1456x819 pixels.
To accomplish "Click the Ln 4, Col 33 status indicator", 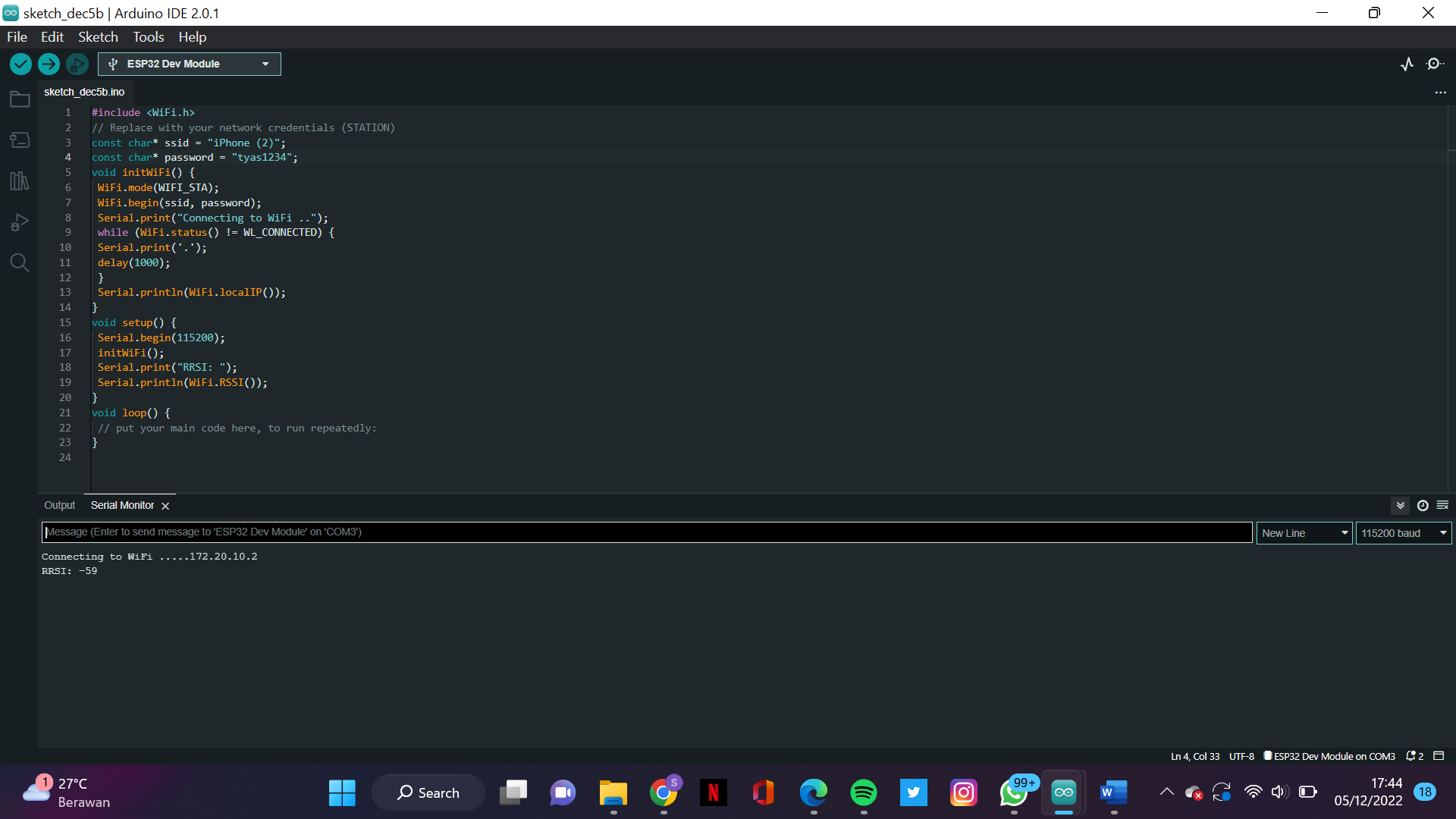I will pyautogui.click(x=1195, y=756).
